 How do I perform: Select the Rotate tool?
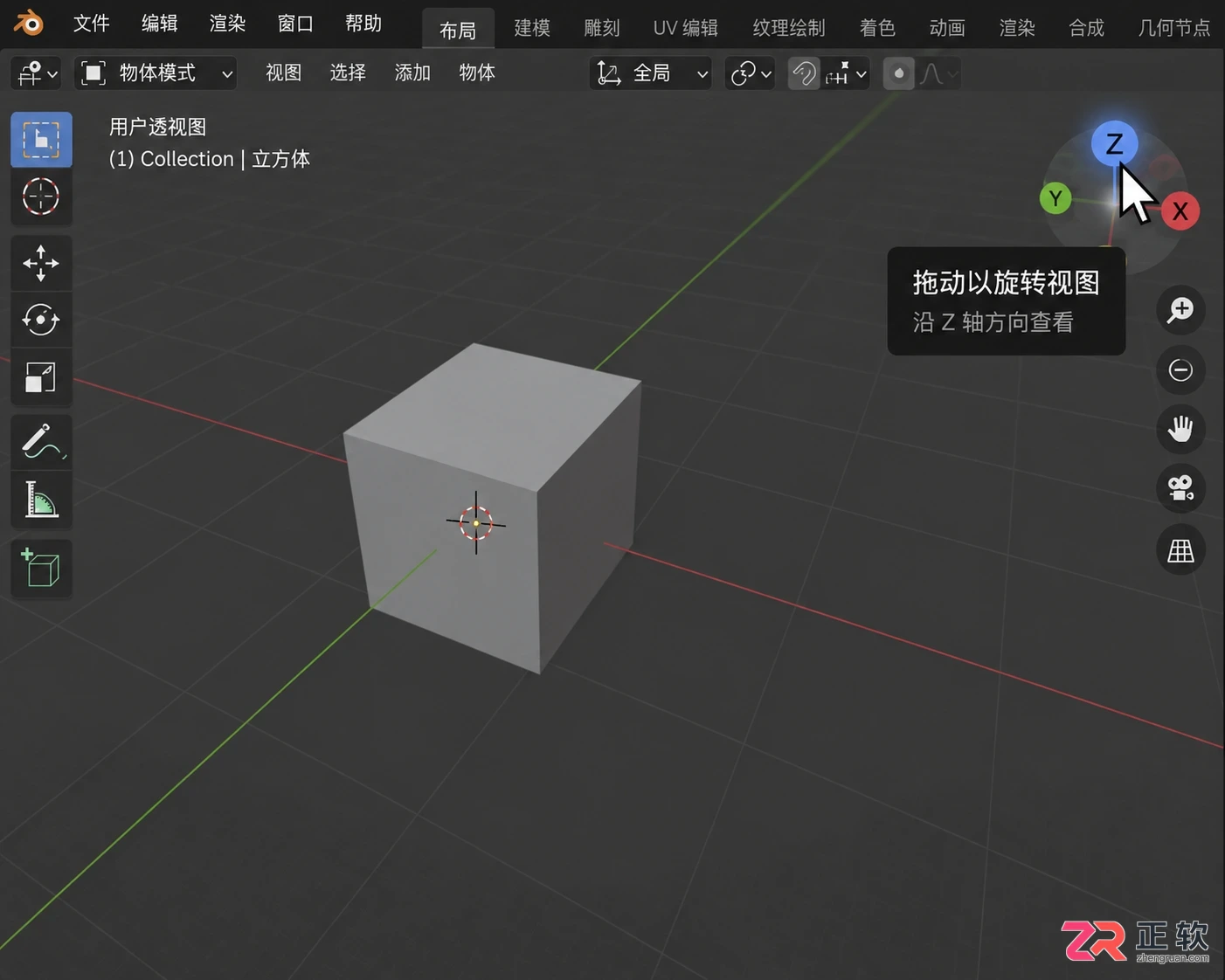pyautogui.click(x=41, y=320)
